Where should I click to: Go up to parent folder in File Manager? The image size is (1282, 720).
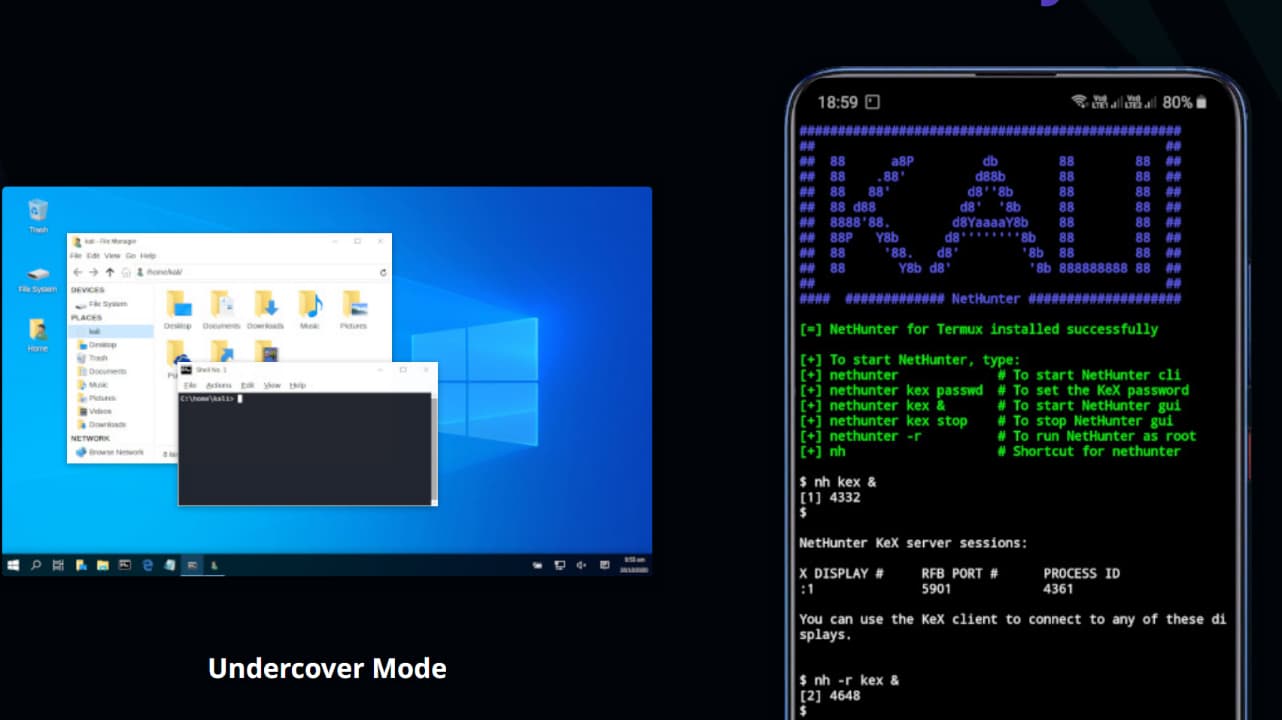pyautogui.click(x=109, y=272)
